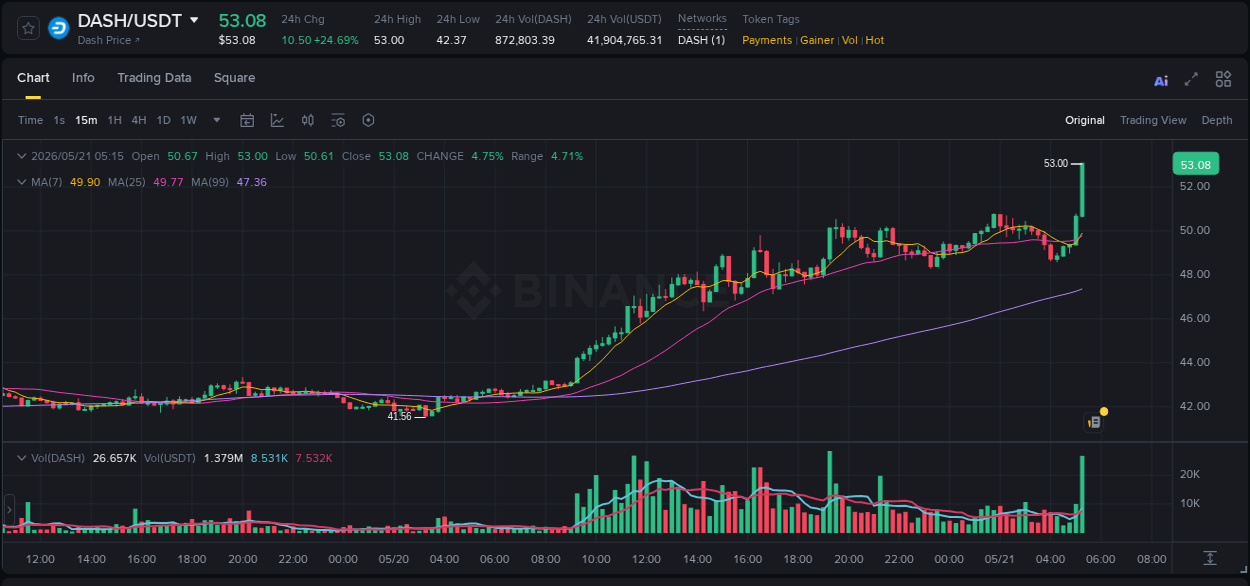
Task: Open chart display settings list icon
Action: [338, 120]
